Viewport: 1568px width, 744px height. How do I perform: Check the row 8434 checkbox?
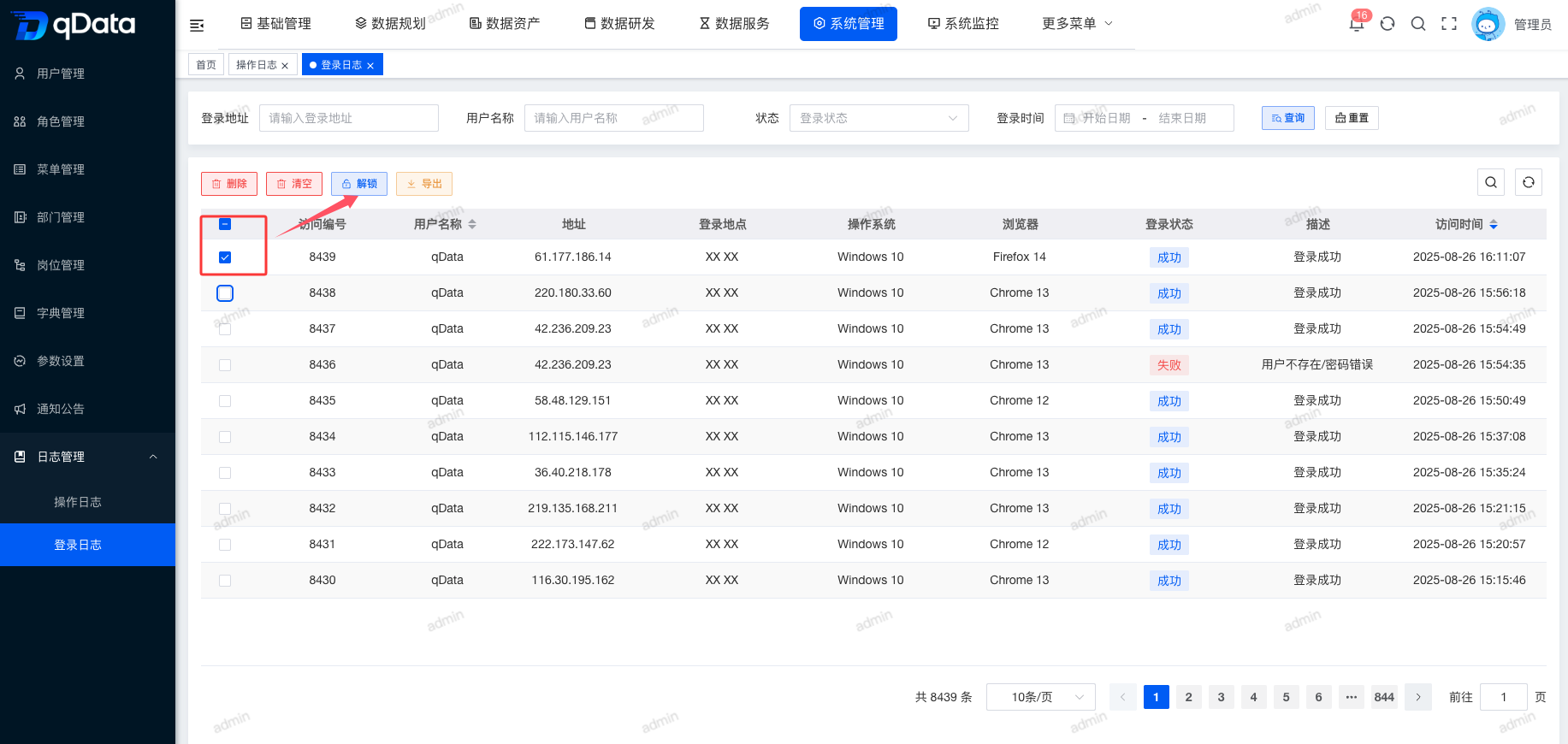(x=225, y=437)
